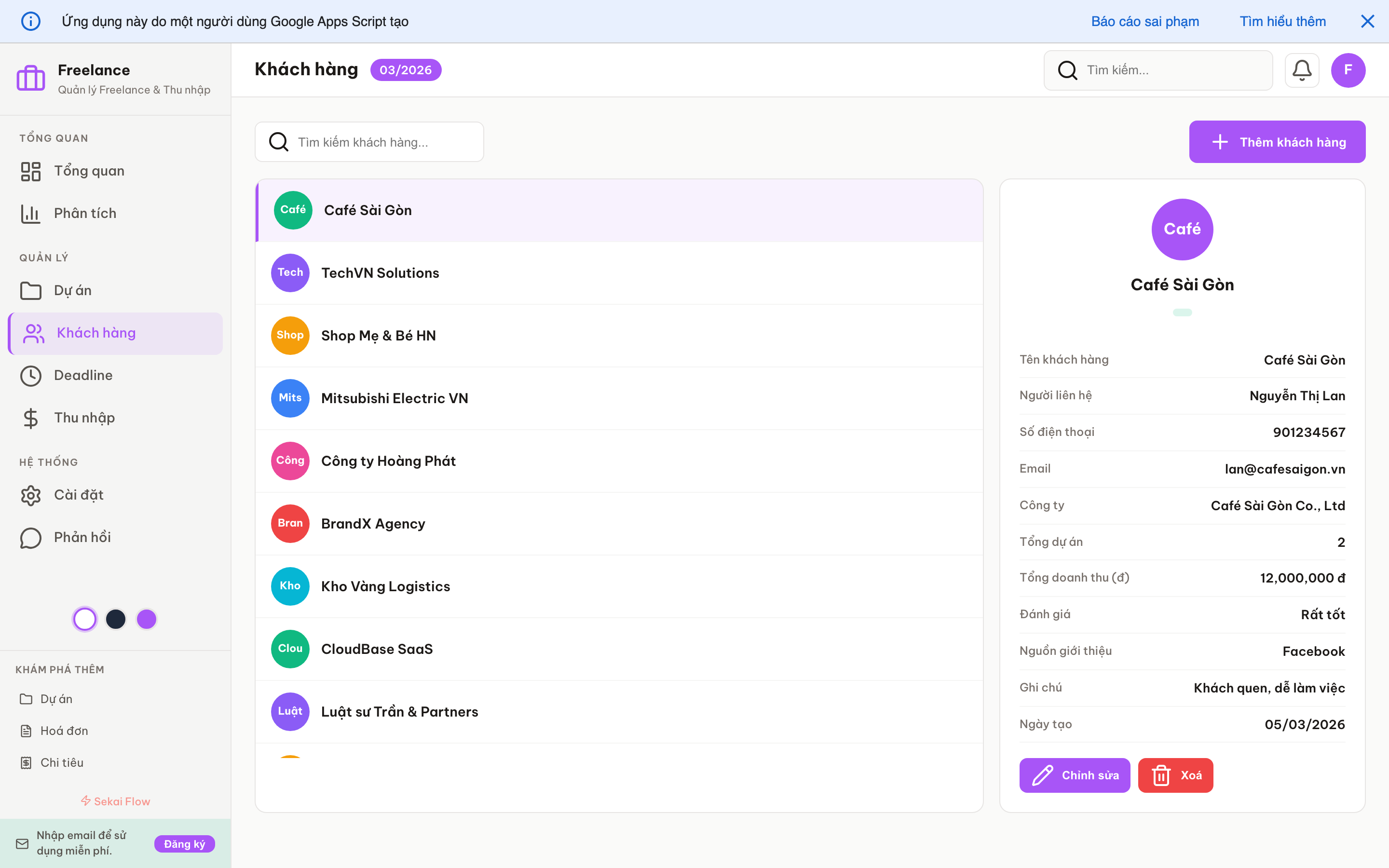Click the notification bell icon

1302,70
